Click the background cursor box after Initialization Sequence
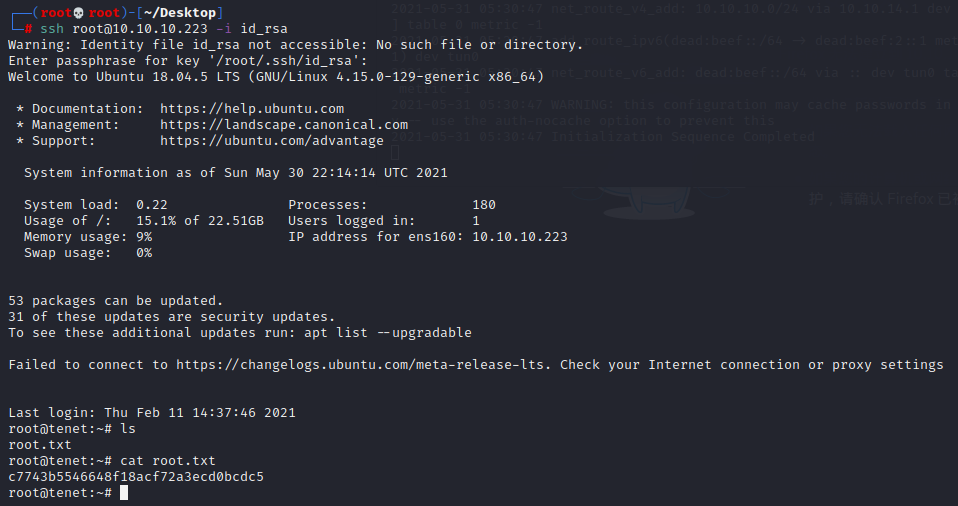The width and height of the screenshot is (958, 506). pyautogui.click(x=395, y=152)
